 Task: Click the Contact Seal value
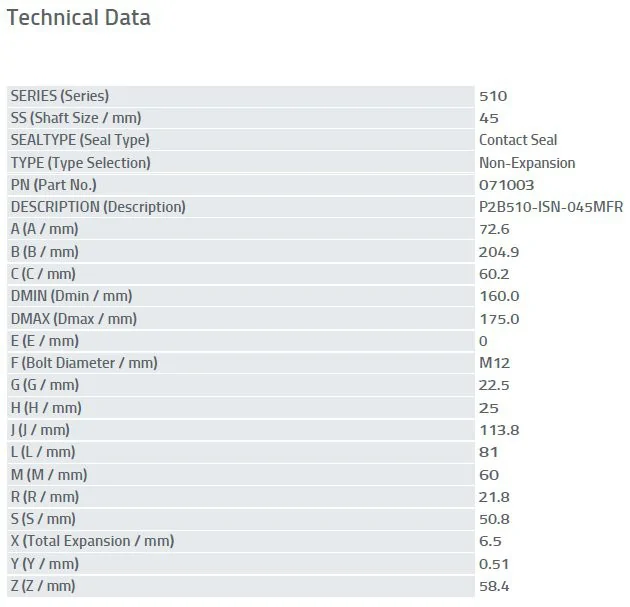[x=518, y=140]
